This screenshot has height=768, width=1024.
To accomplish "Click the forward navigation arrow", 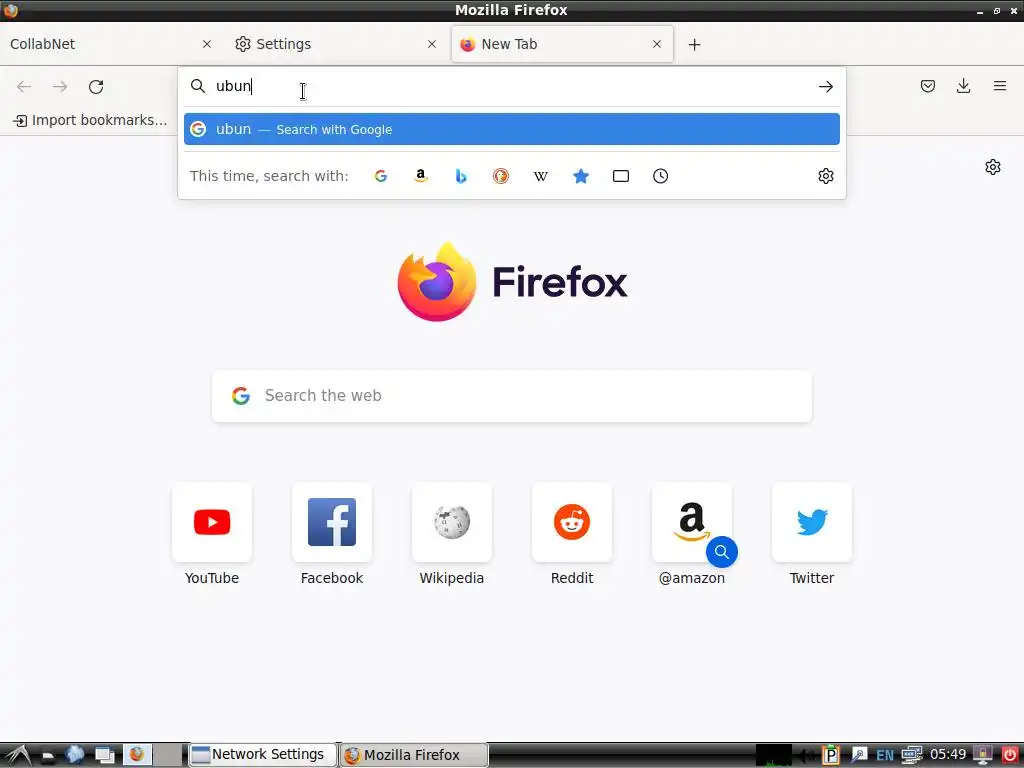I will tap(60, 87).
